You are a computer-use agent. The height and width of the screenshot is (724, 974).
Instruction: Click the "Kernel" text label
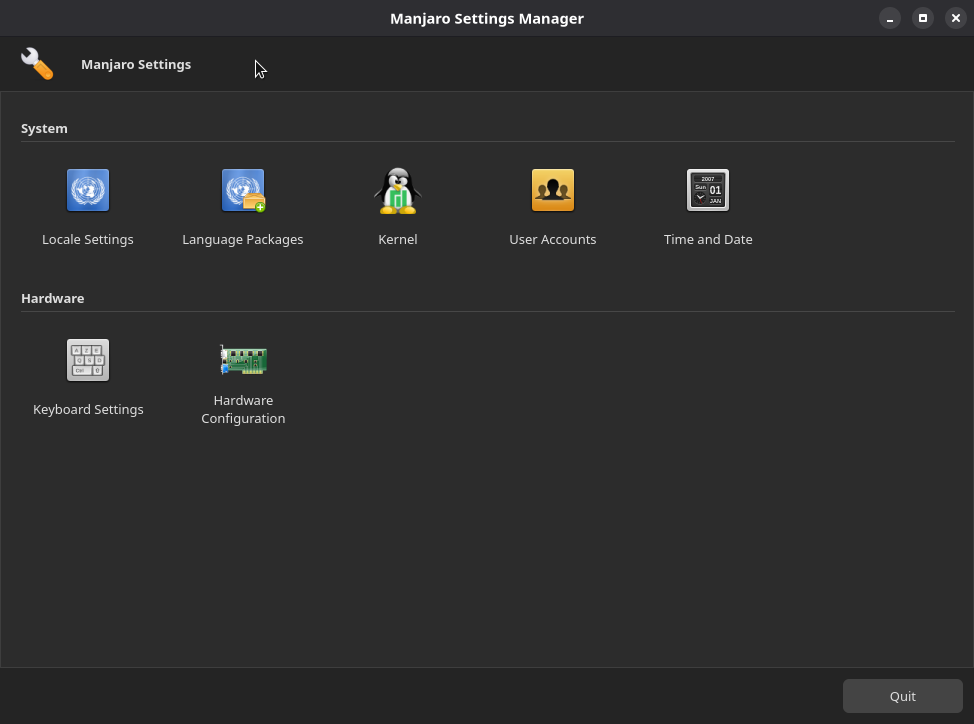(398, 240)
